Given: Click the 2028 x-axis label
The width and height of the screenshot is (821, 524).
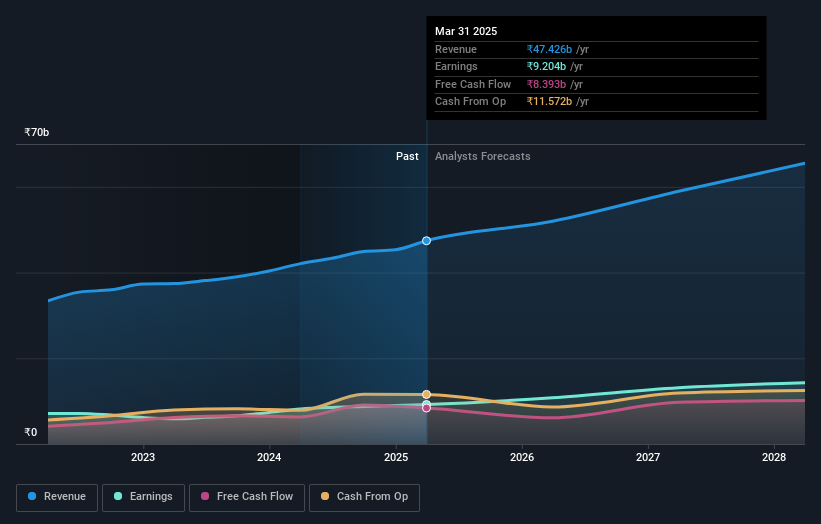Looking at the screenshot, I should (774, 458).
